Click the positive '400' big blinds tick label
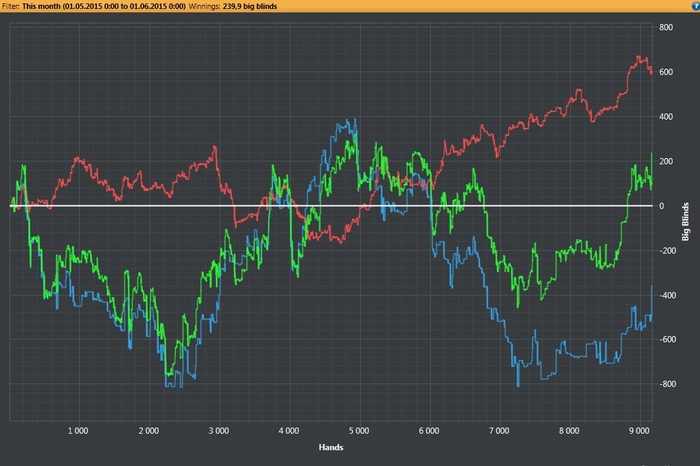The image size is (700, 466). point(666,116)
